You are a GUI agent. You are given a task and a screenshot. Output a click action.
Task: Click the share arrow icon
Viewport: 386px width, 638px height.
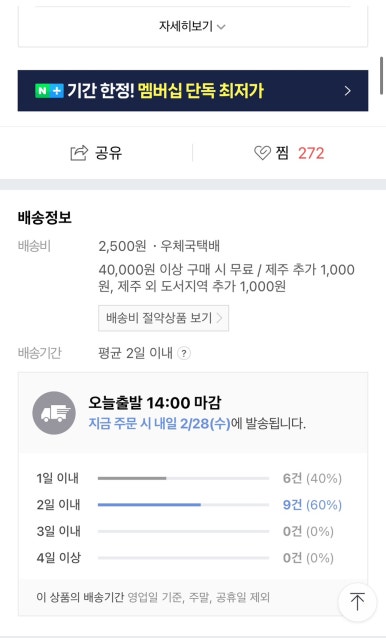click(x=79, y=153)
